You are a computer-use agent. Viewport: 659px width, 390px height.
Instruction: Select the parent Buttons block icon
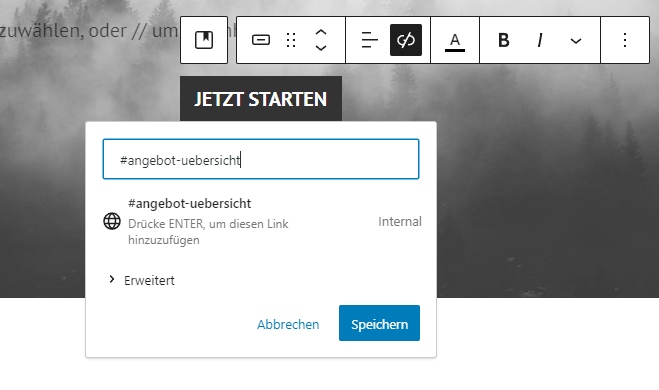coord(204,40)
